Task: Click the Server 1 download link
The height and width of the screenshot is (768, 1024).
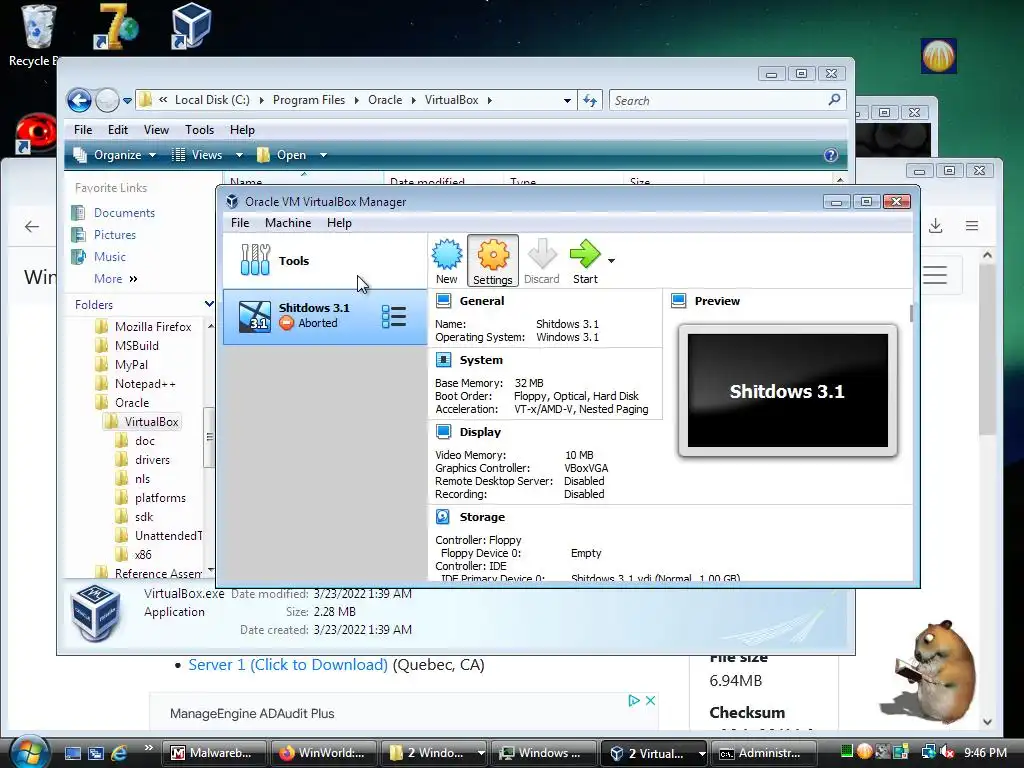Action: 288,665
